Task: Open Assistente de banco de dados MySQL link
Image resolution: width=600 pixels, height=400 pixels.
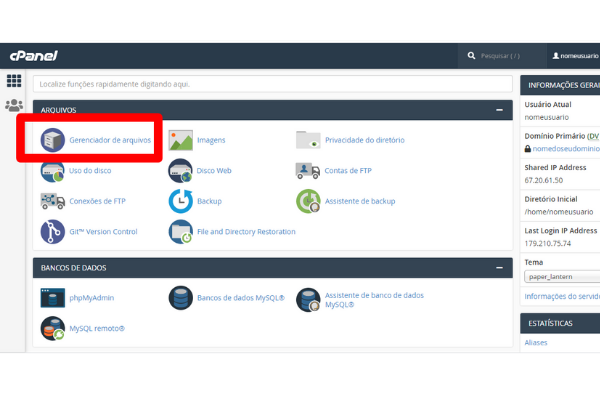Action: [x=374, y=300]
